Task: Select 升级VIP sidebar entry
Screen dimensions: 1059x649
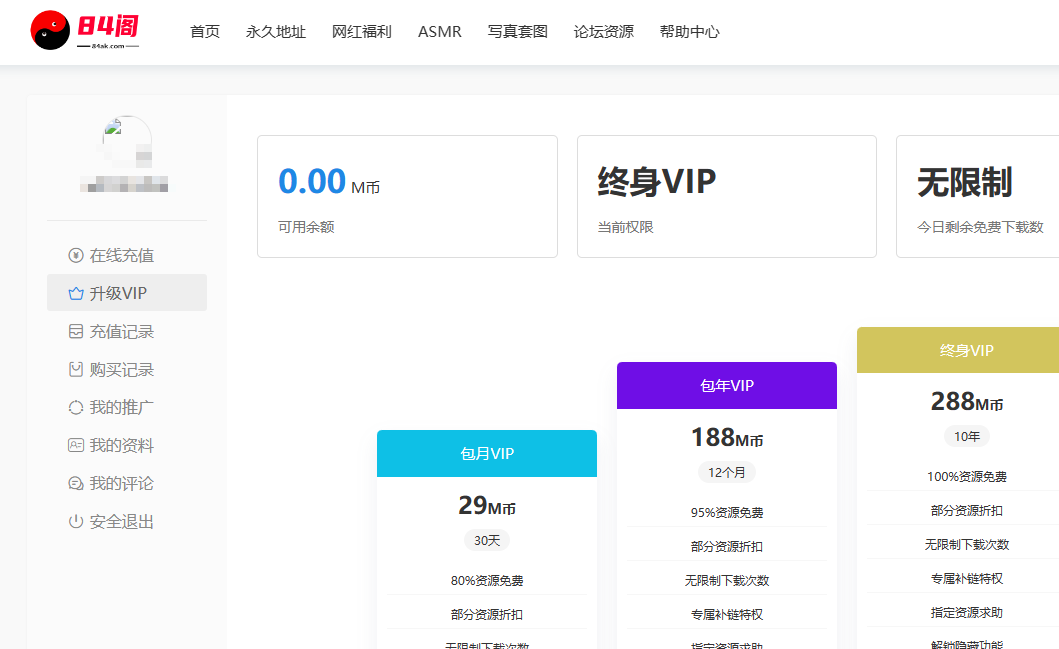Action: tap(127, 292)
